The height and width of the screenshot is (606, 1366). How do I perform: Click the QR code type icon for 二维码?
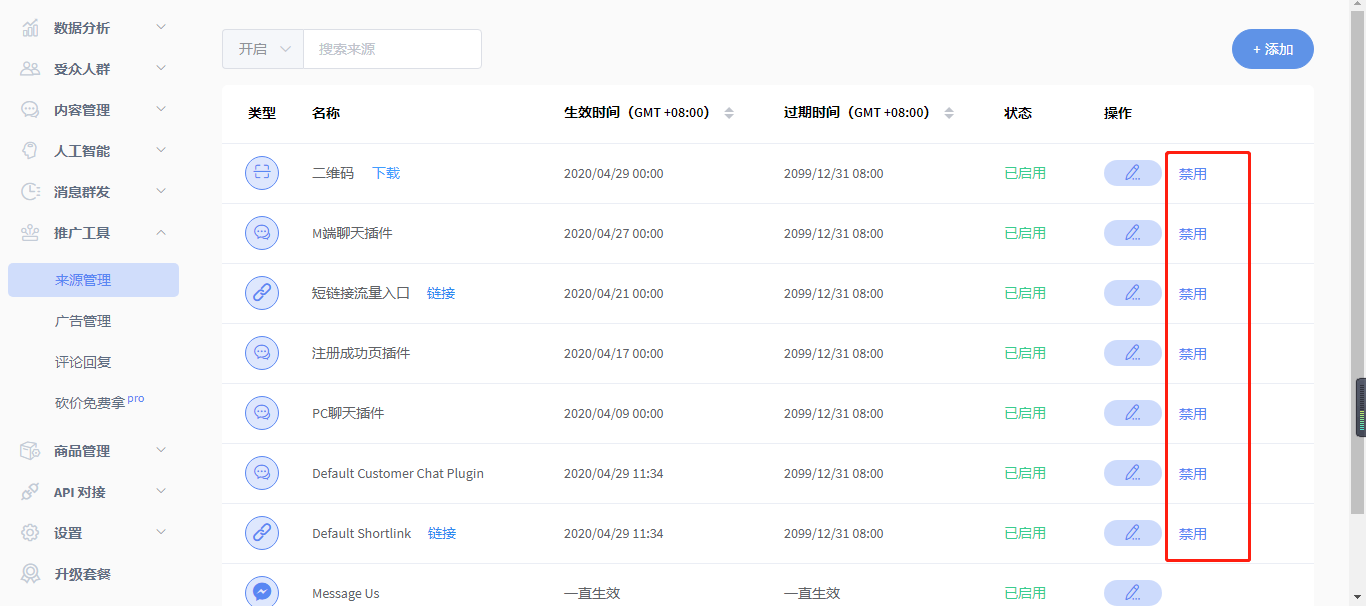[x=262, y=173]
